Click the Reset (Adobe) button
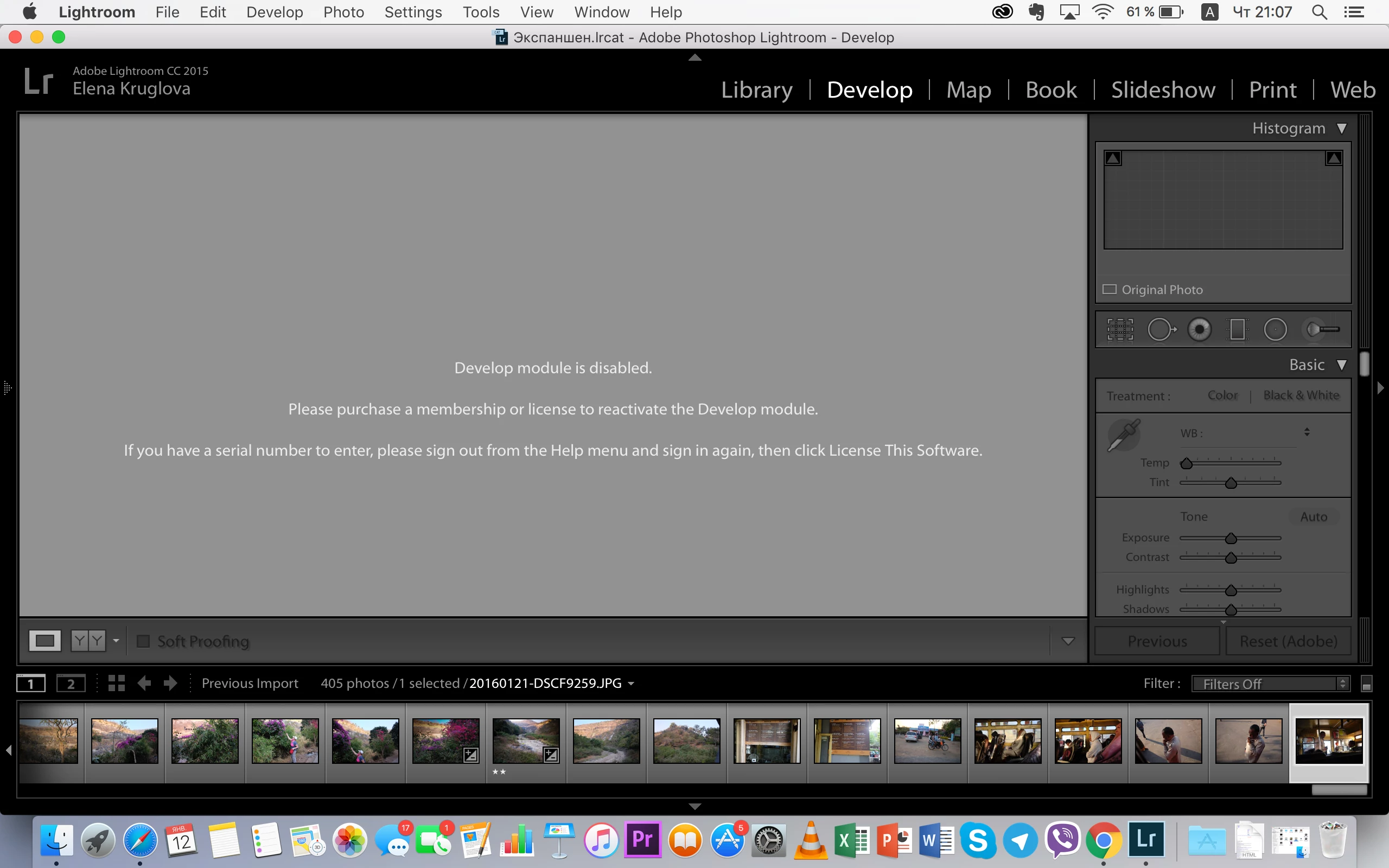1389x868 pixels. (x=1288, y=641)
